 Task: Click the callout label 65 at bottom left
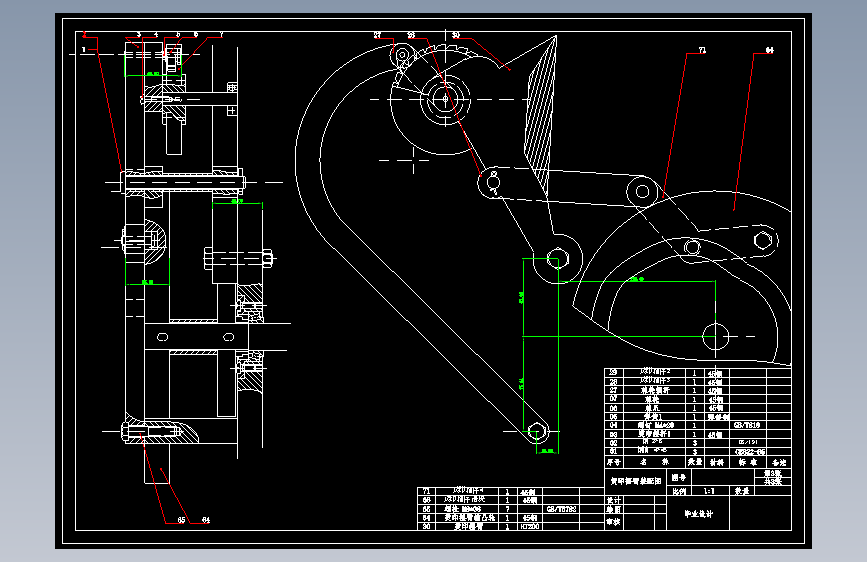click(x=181, y=520)
